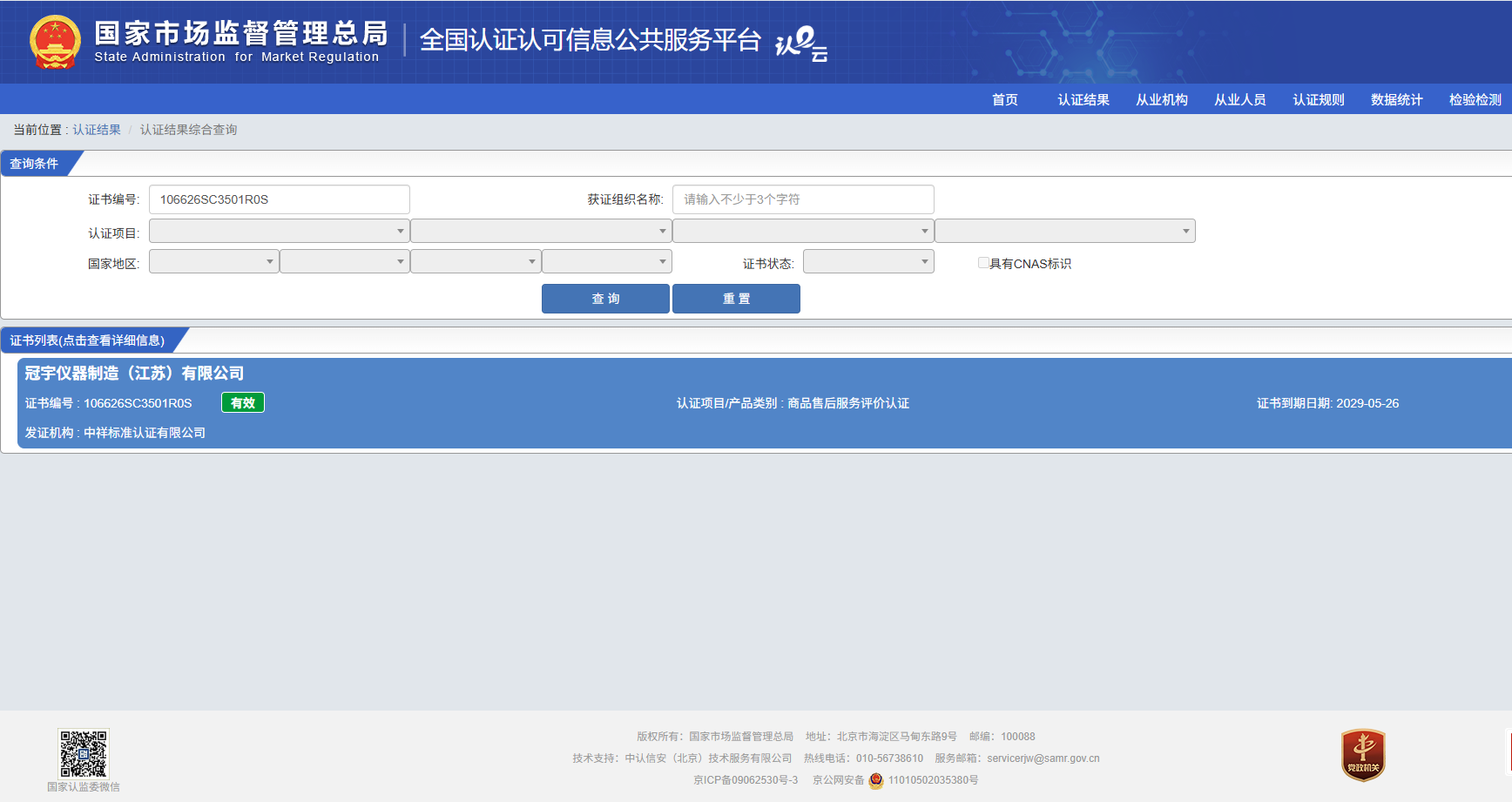Click the national emblem logo in header
The height and width of the screenshot is (802, 1512).
pyautogui.click(x=55, y=42)
